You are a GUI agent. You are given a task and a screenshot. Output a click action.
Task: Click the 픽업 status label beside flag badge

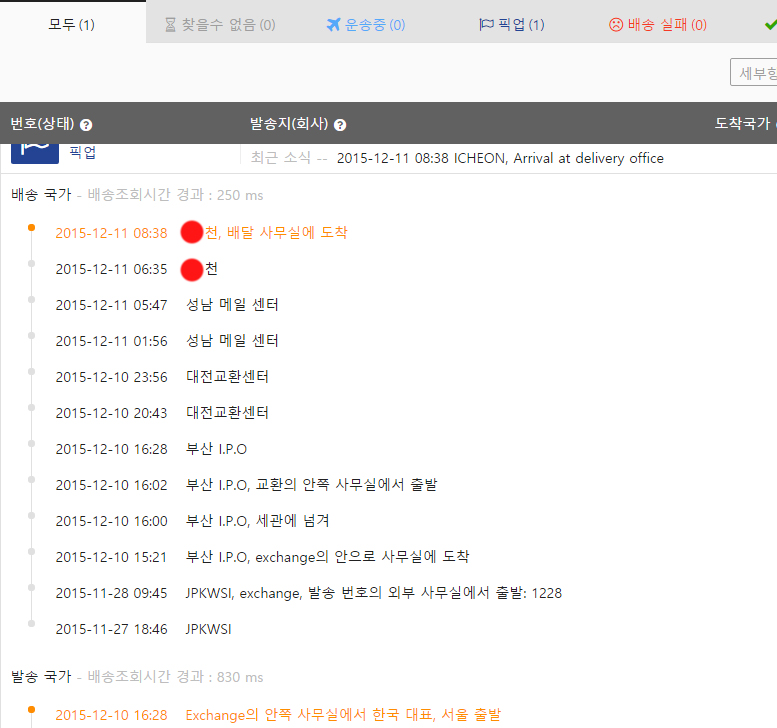click(83, 153)
